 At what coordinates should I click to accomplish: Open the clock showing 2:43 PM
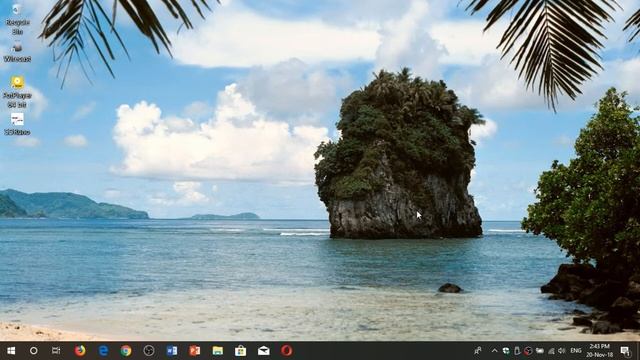pyautogui.click(x=600, y=351)
